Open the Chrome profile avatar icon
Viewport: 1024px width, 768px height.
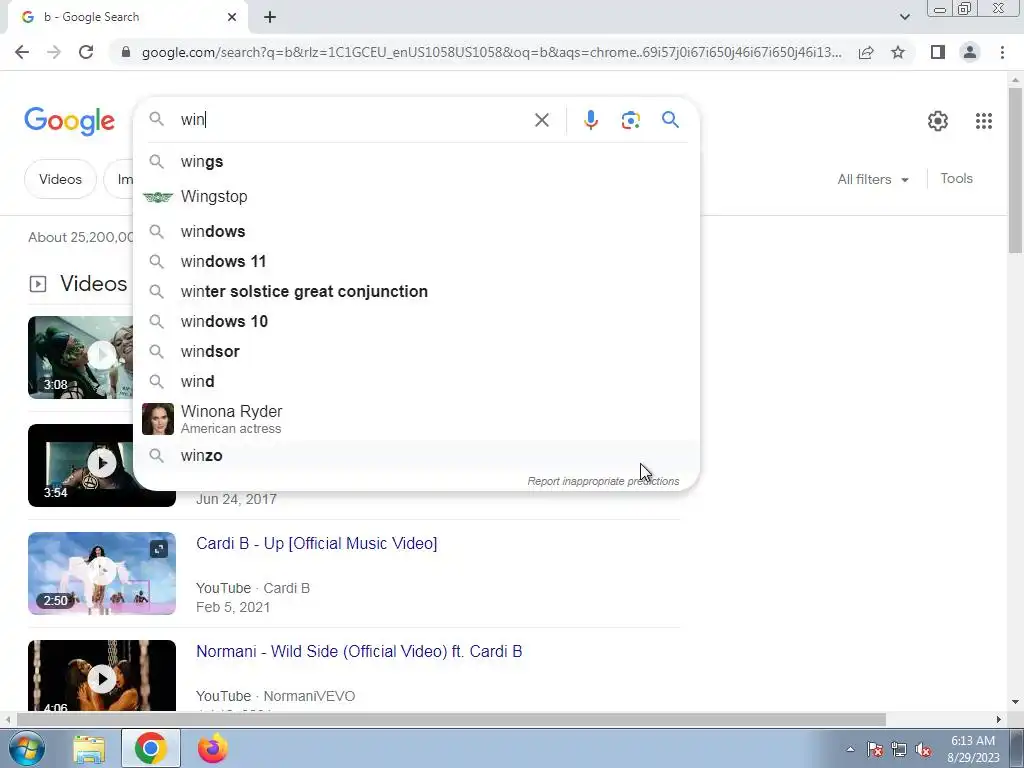[970, 52]
